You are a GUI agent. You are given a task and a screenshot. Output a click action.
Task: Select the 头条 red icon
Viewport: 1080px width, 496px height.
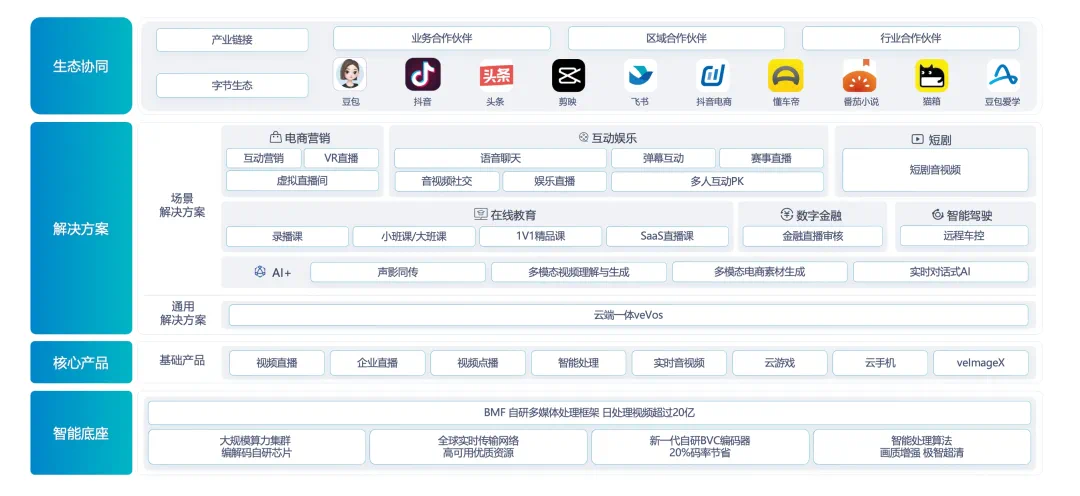(x=497, y=75)
